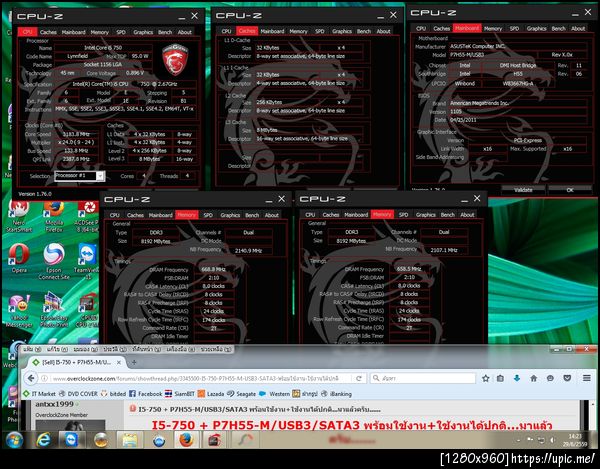This screenshot has height=469, width=600.
Task: Open the Processor #1 selection dropdown
Action: (80, 176)
